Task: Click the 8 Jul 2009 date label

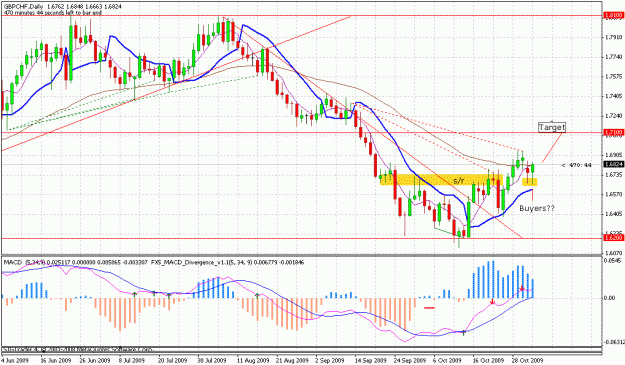Action: pos(132,361)
